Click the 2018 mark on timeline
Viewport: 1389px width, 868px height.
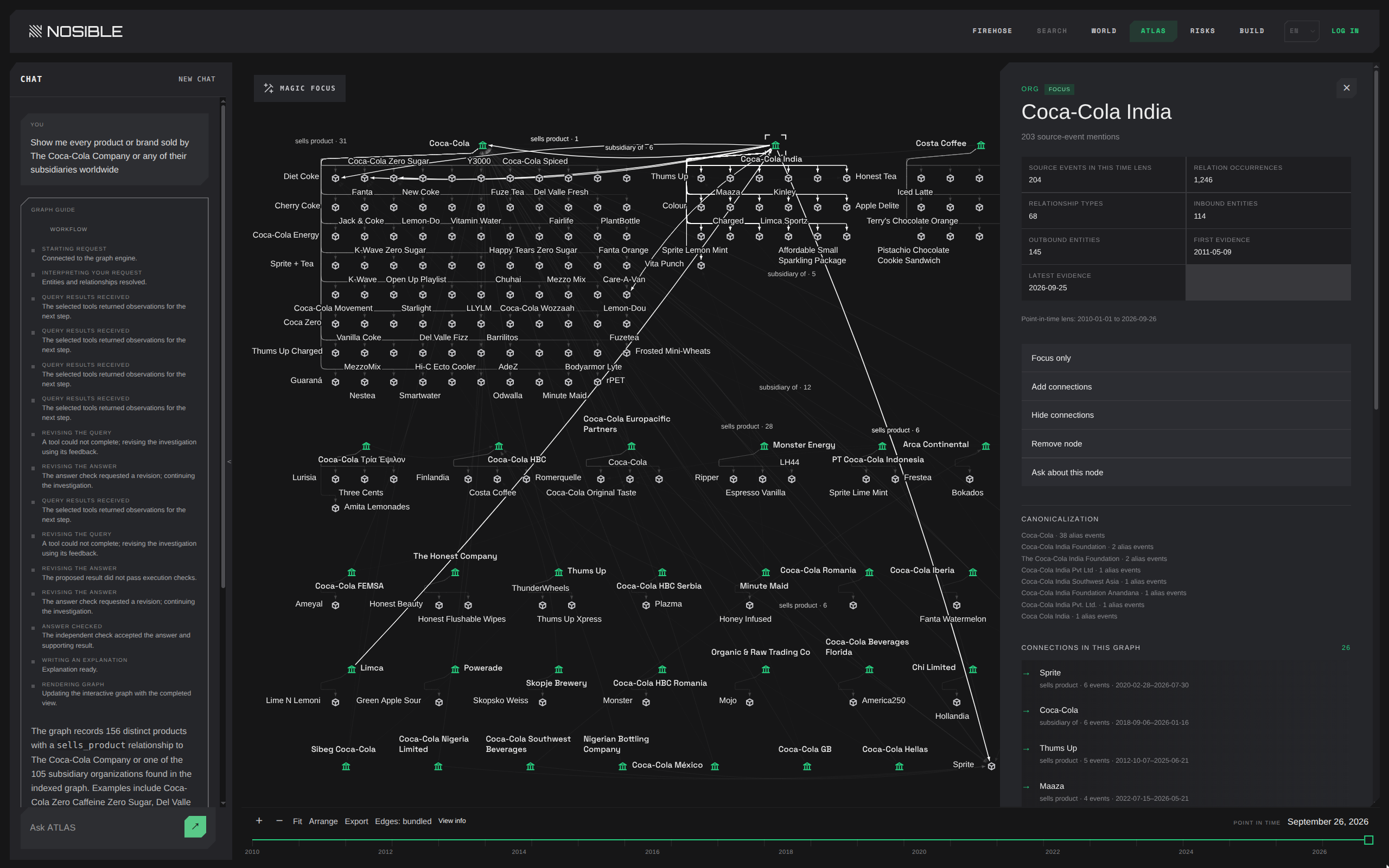786,851
